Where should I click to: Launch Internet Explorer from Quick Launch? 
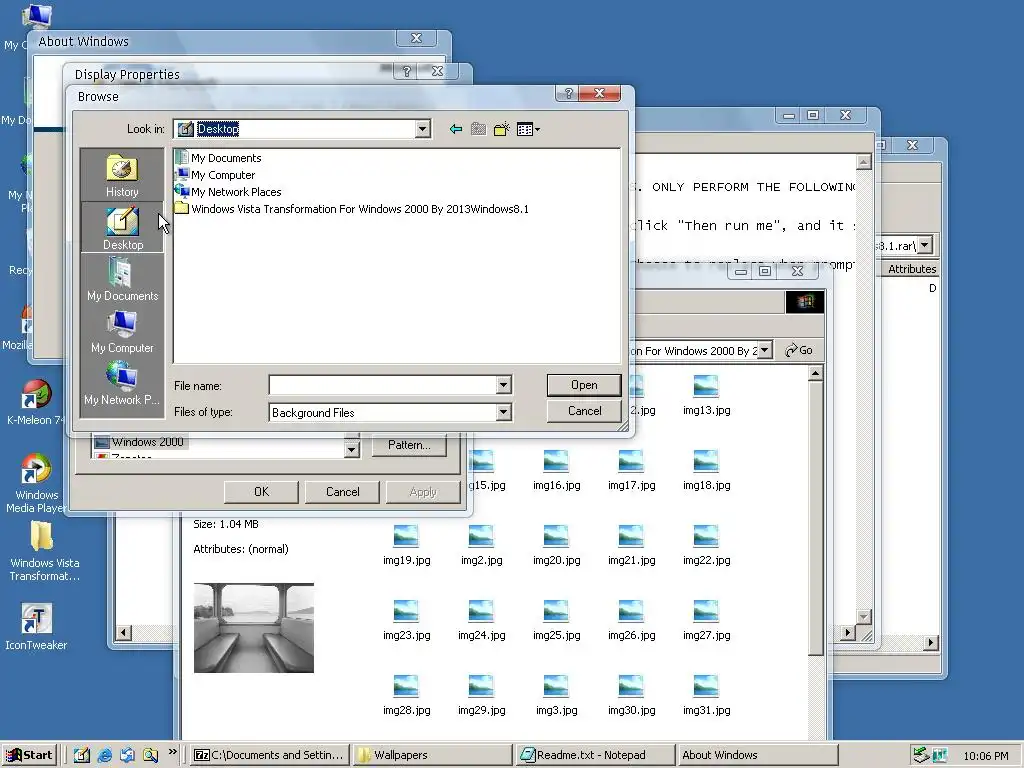coord(104,755)
